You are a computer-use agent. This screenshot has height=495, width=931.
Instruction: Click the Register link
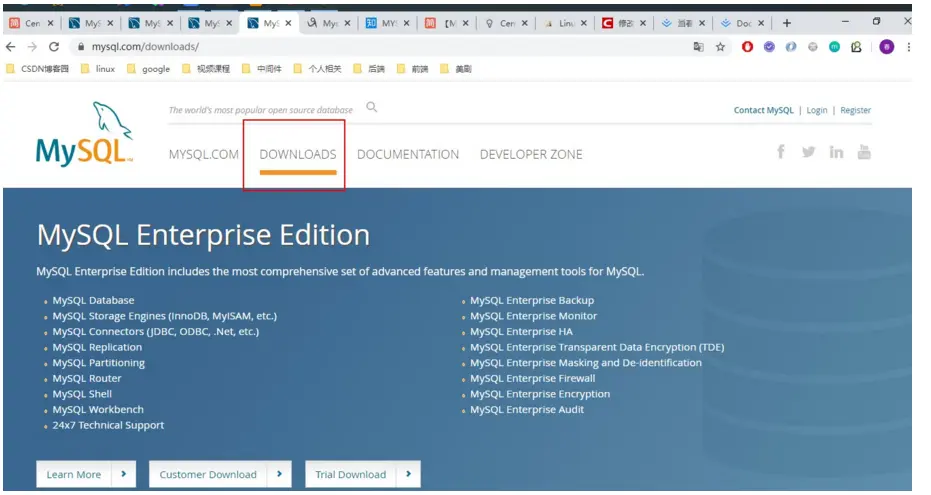coord(856,110)
